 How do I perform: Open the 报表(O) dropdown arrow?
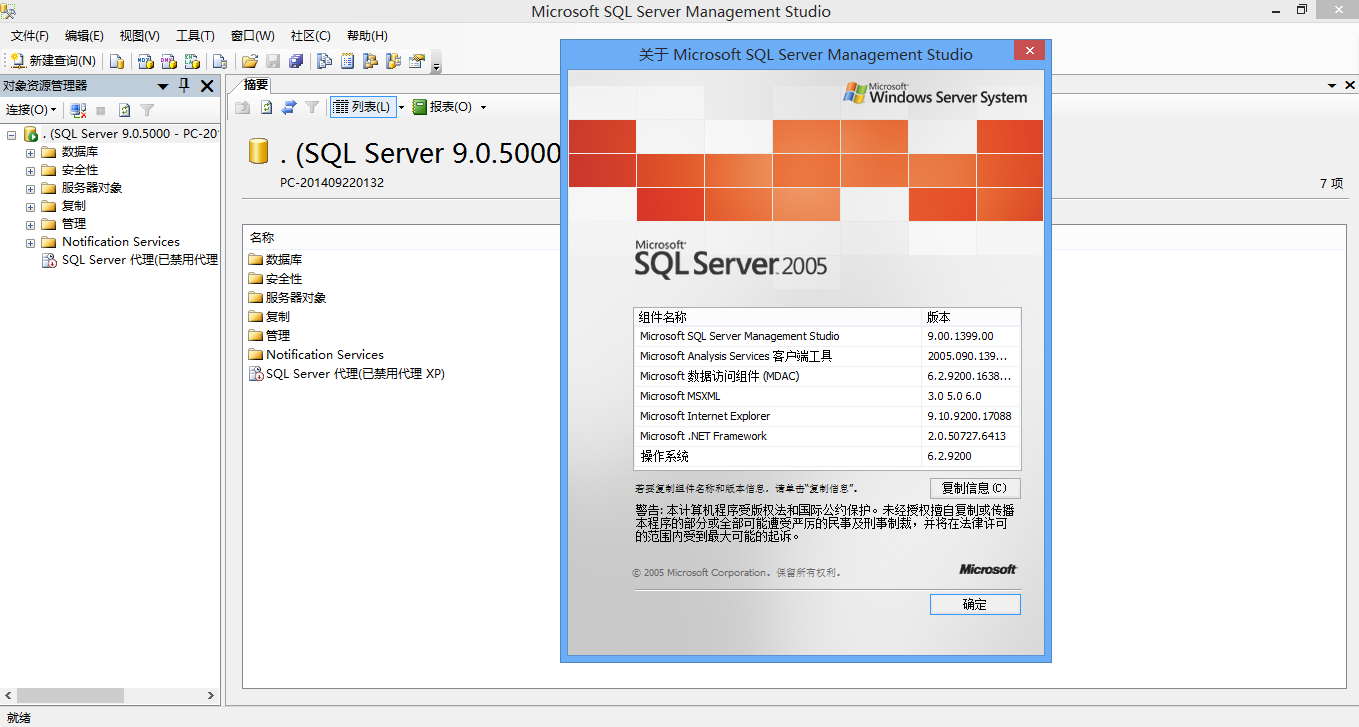483,107
